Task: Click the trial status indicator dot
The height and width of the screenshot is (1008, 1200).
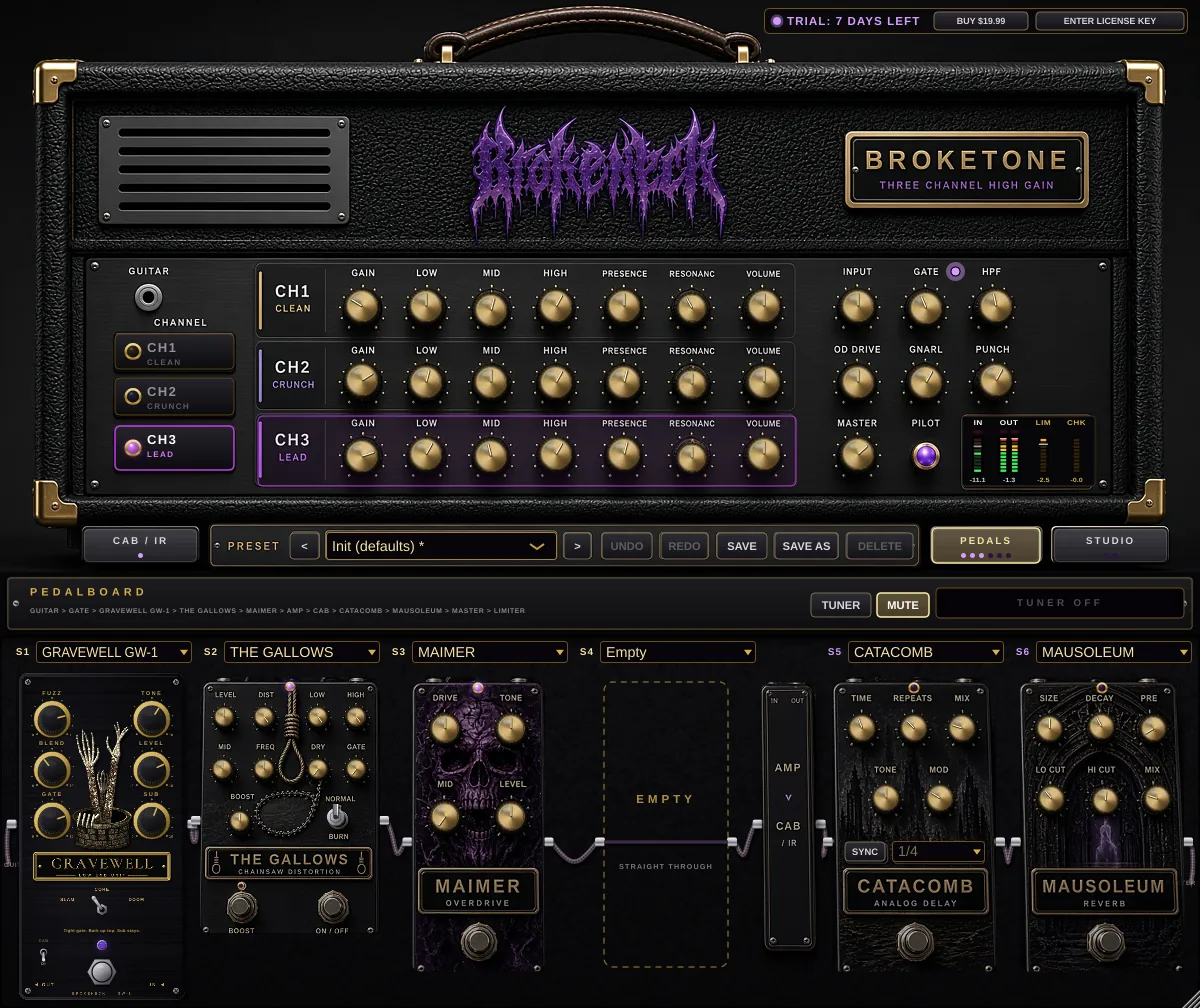Action: tap(777, 21)
